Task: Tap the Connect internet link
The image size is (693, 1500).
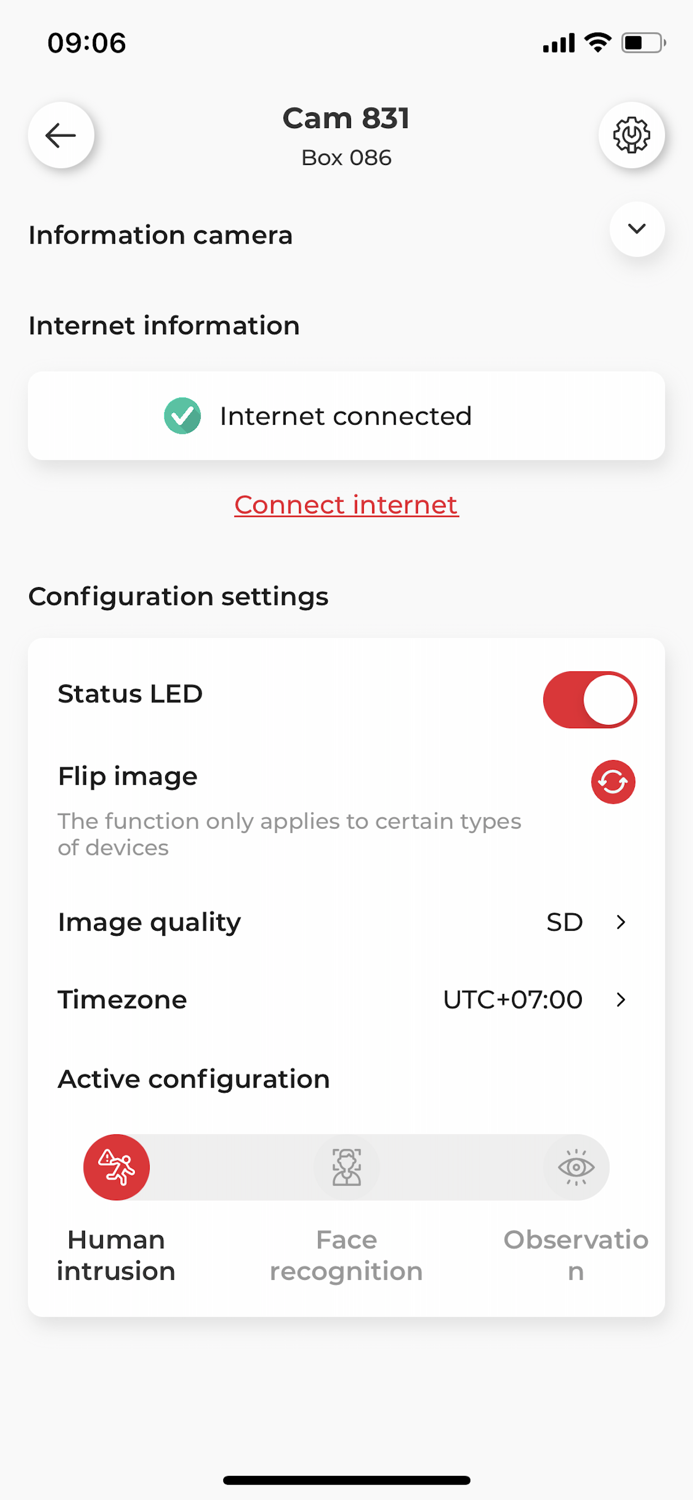Action: [346, 505]
